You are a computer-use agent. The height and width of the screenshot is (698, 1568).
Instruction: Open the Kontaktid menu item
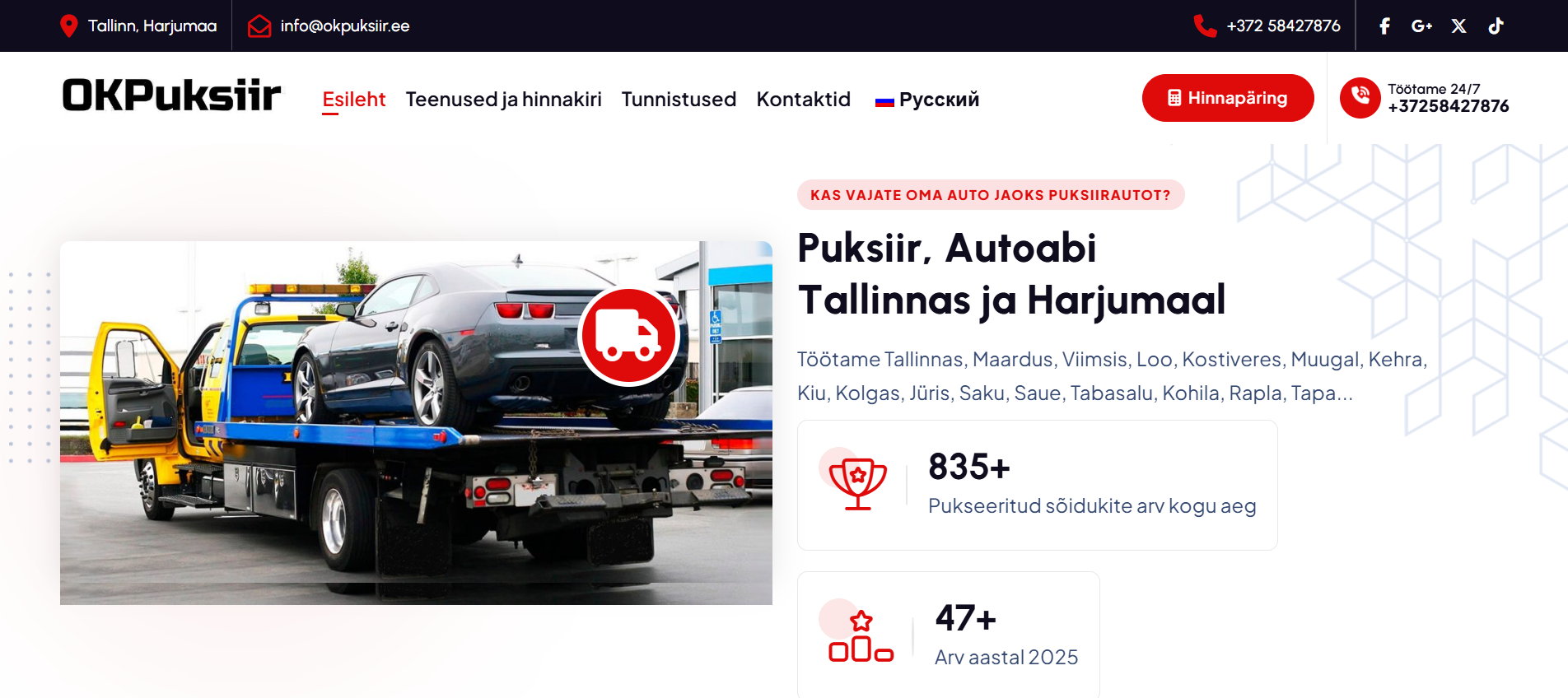point(804,100)
